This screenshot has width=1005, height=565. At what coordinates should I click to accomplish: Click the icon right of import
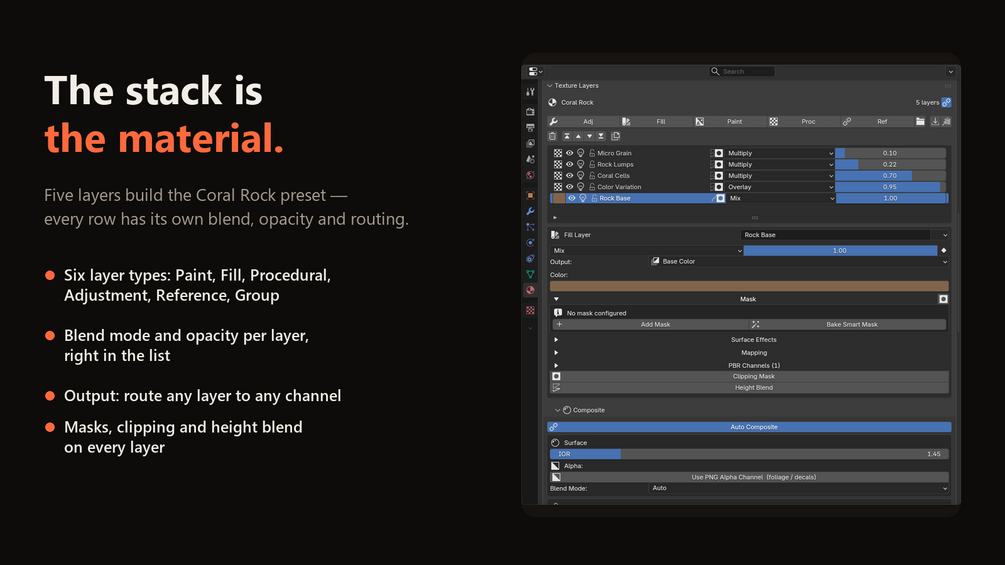pyautogui.click(x=947, y=121)
